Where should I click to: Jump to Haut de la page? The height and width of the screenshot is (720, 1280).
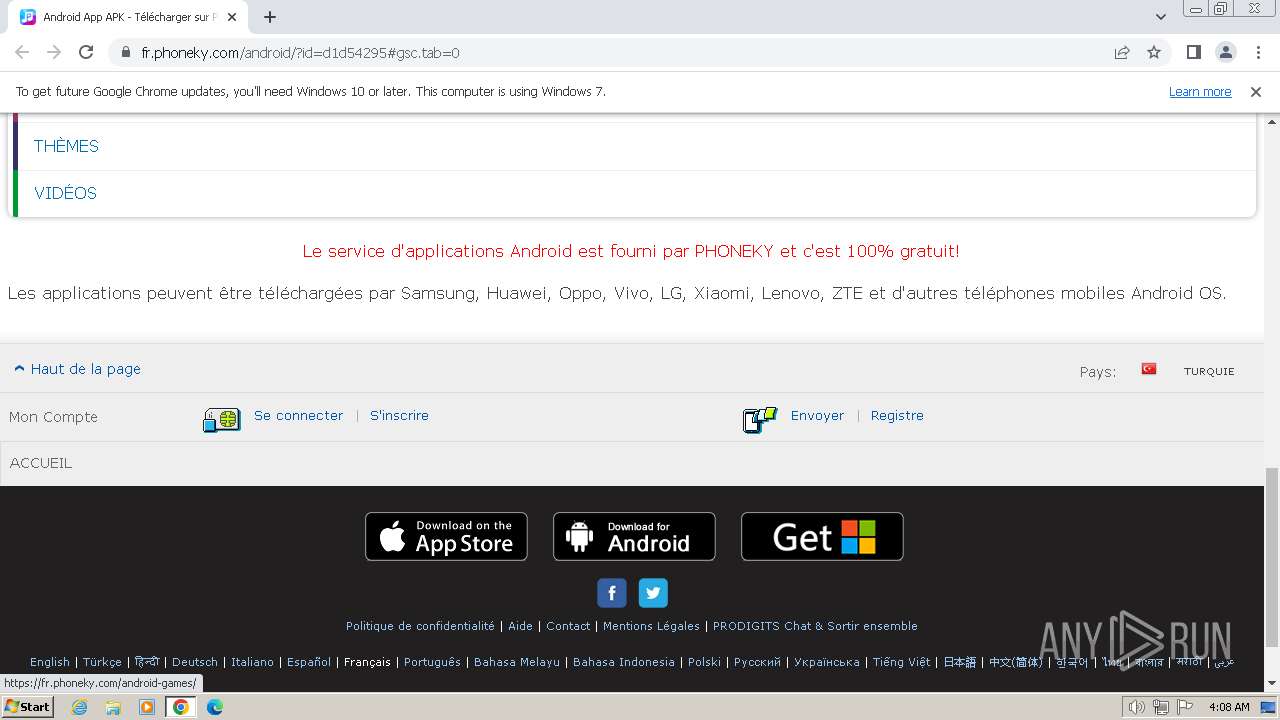78,369
